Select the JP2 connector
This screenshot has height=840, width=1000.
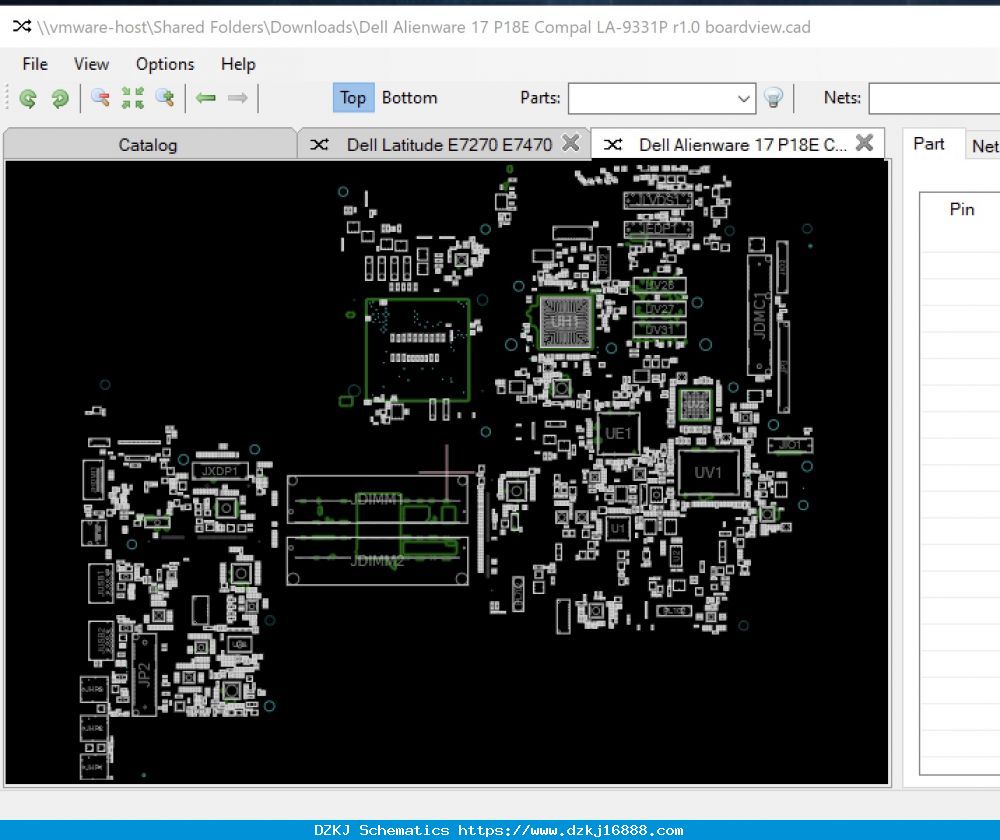coord(144,674)
